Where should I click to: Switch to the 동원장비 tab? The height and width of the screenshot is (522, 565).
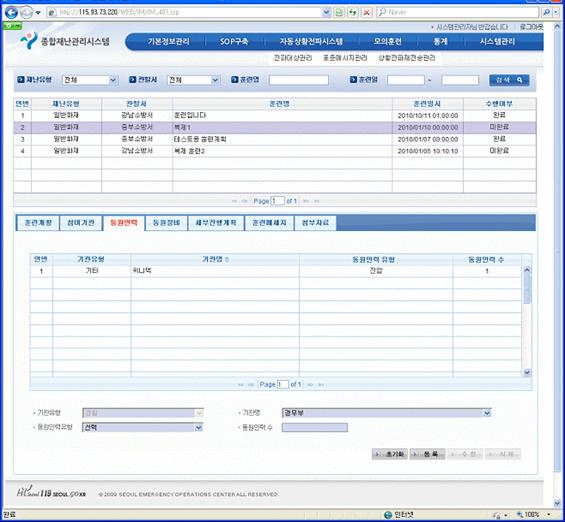point(166,223)
